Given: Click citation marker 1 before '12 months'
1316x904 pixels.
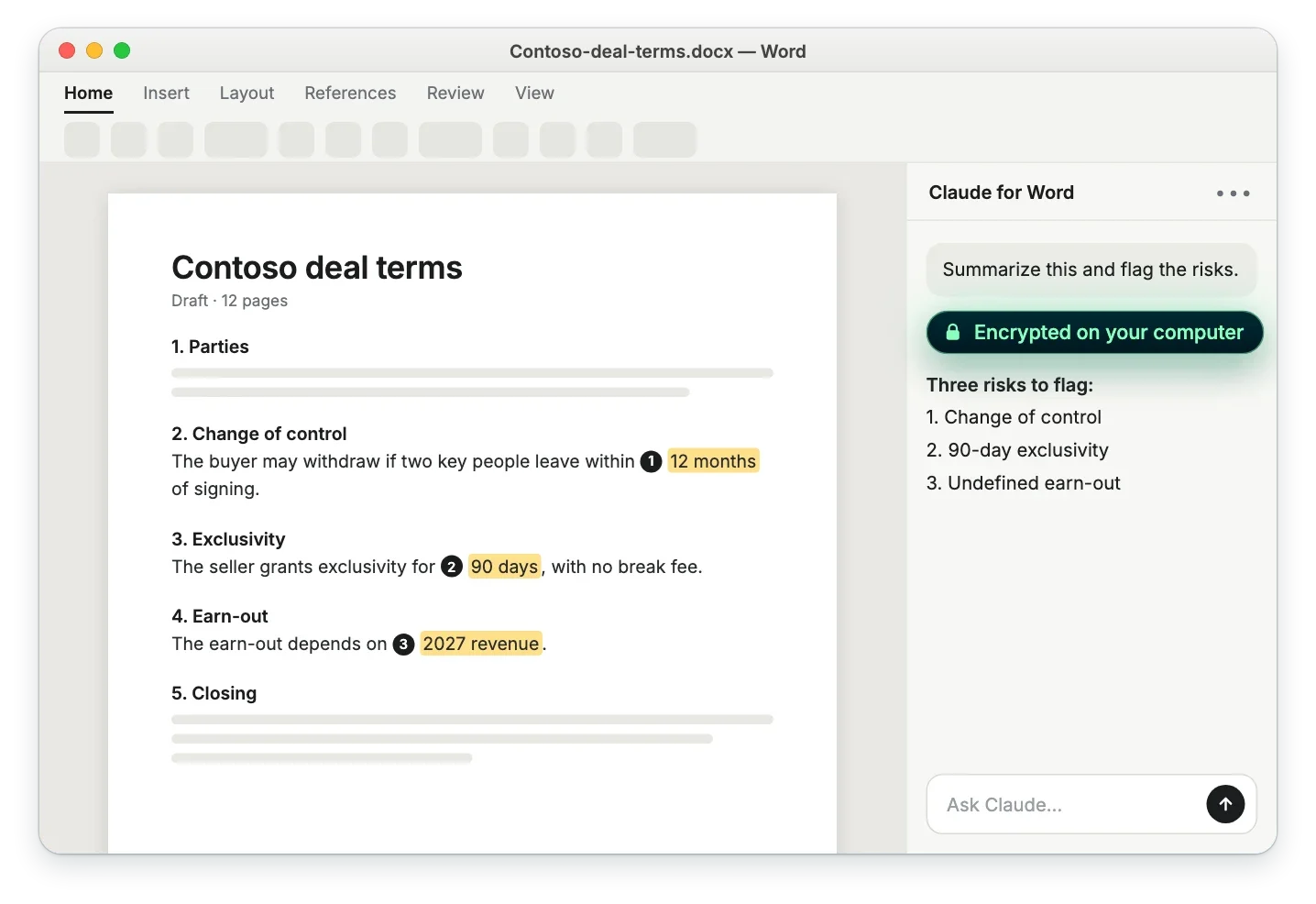Looking at the screenshot, I should point(651,461).
